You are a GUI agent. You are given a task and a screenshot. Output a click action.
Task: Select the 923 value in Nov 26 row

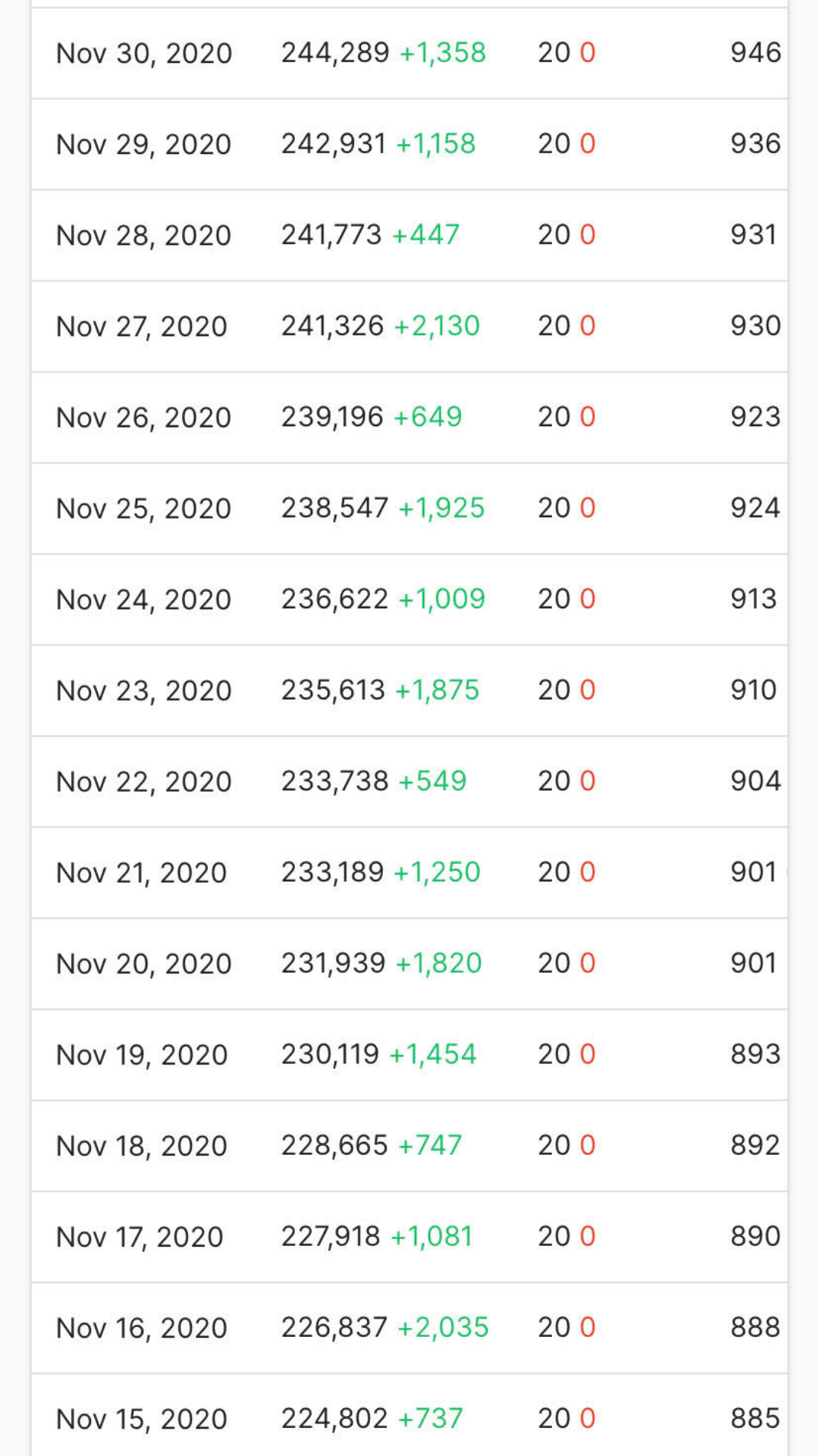[755, 416]
